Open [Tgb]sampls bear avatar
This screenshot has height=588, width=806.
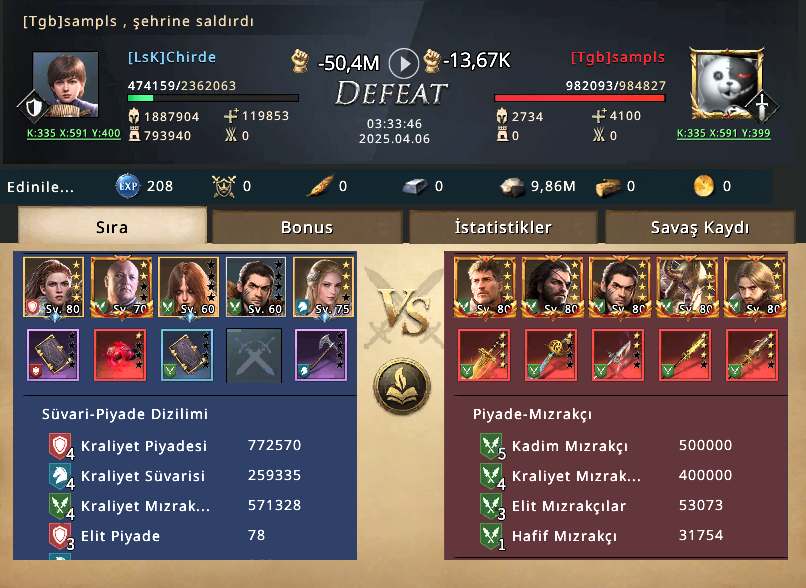(x=726, y=84)
